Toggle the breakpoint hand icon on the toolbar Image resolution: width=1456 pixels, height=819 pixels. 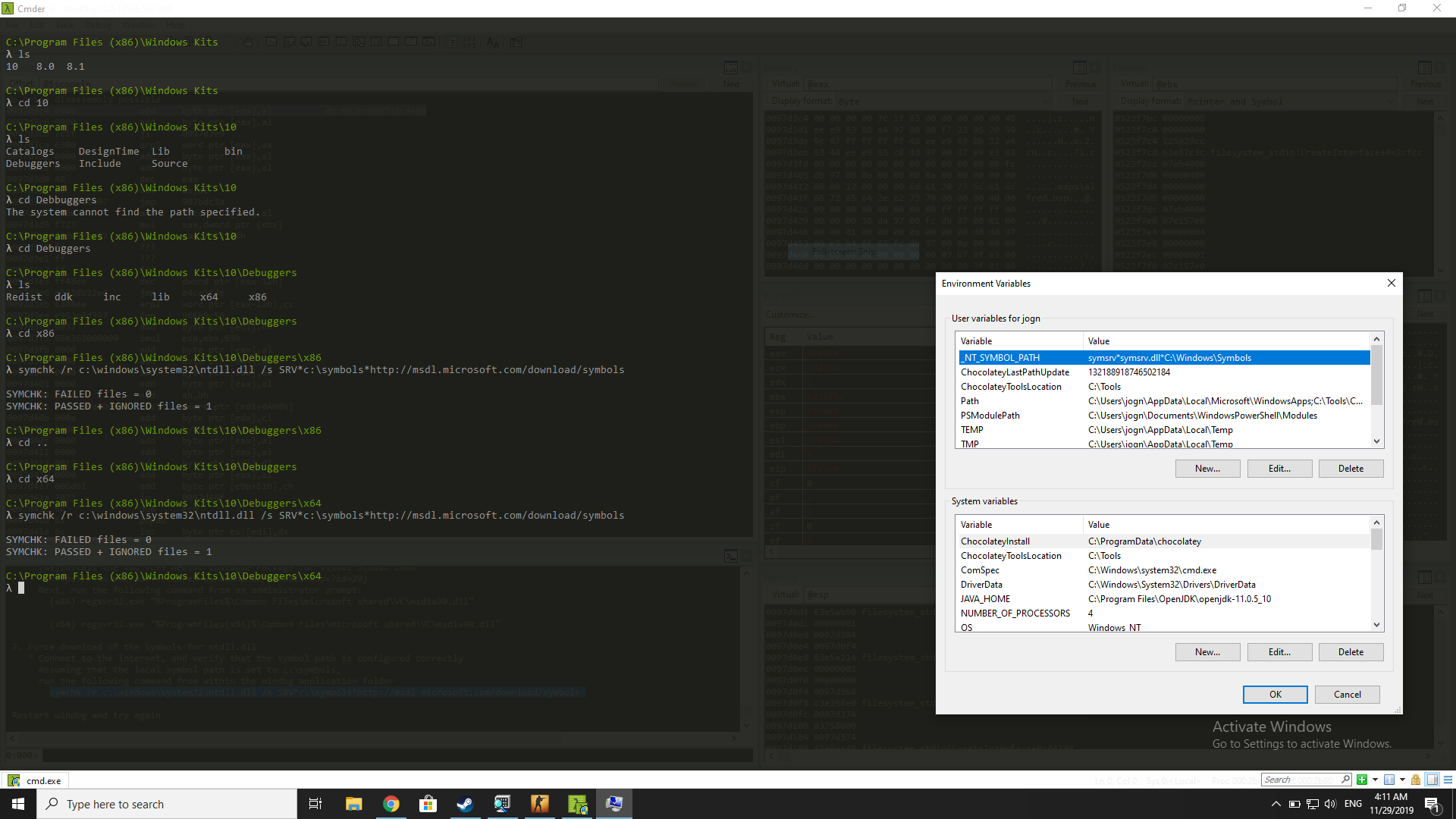pyautogui.click(x=247, y=42)
